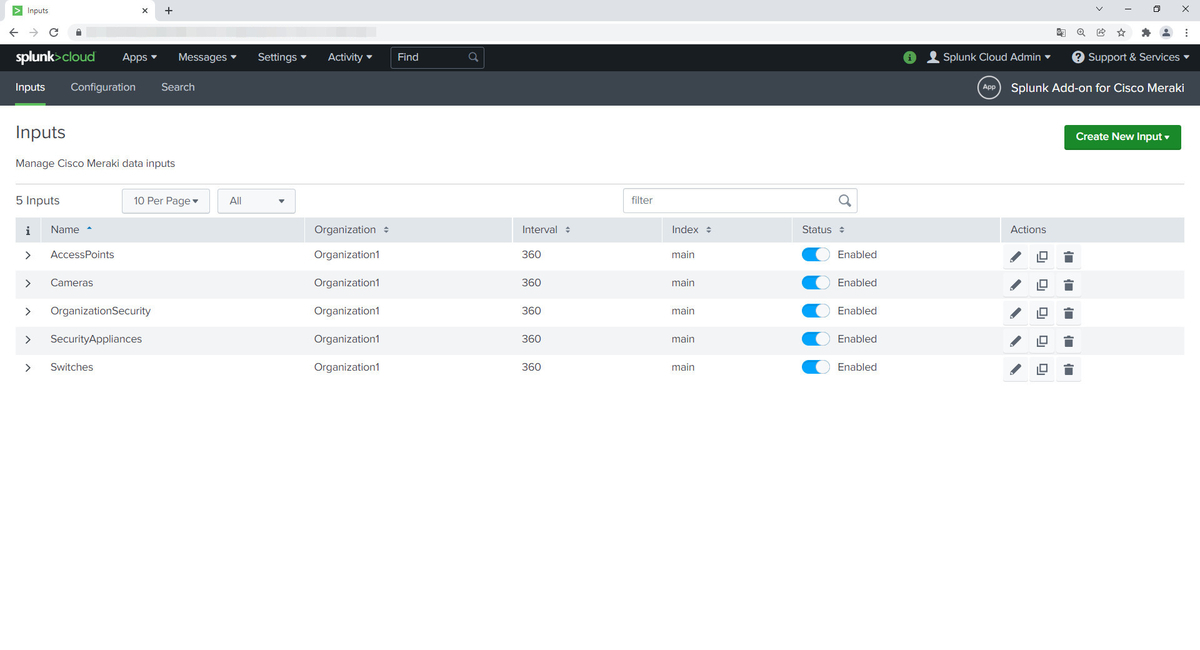The width and height of the screenshot is (1200, 650).
Task: Toggle the Switches input to disabled
Action: 815,367
